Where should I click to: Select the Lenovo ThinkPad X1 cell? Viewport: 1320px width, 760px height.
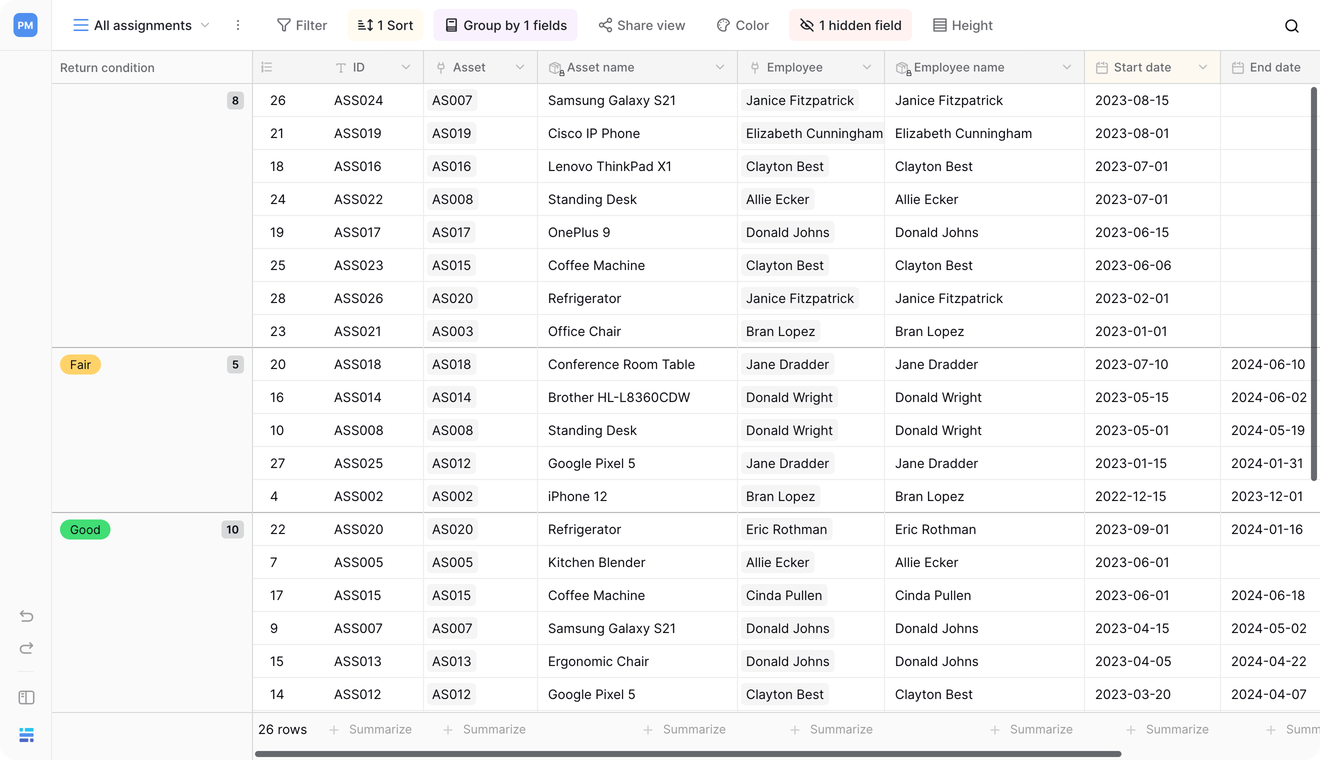(637, 166)
